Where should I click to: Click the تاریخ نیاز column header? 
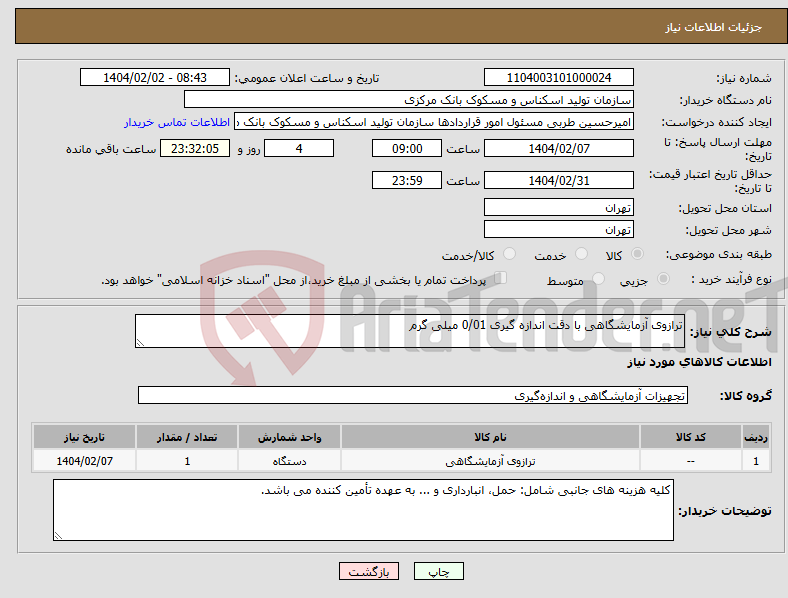tap(84, 437)
